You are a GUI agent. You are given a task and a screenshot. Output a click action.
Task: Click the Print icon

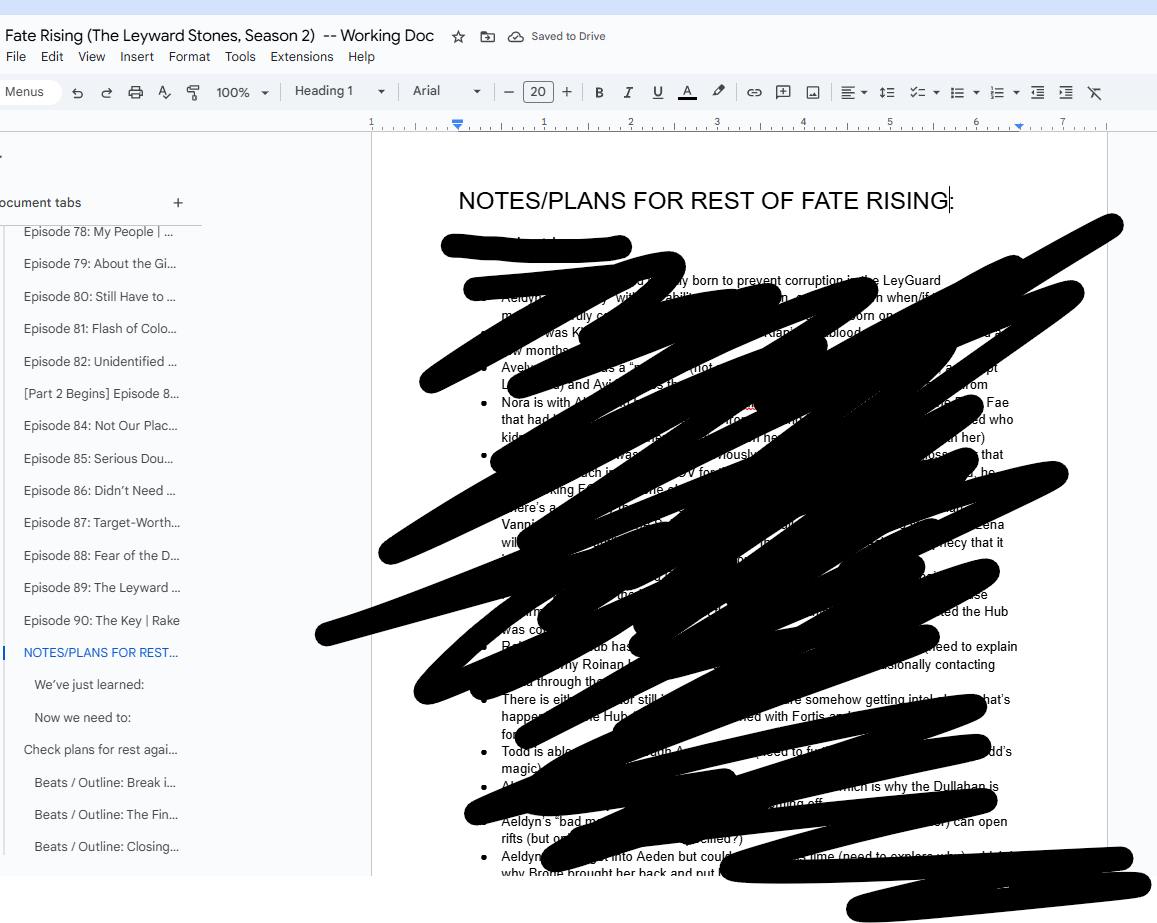coord(135,92)
